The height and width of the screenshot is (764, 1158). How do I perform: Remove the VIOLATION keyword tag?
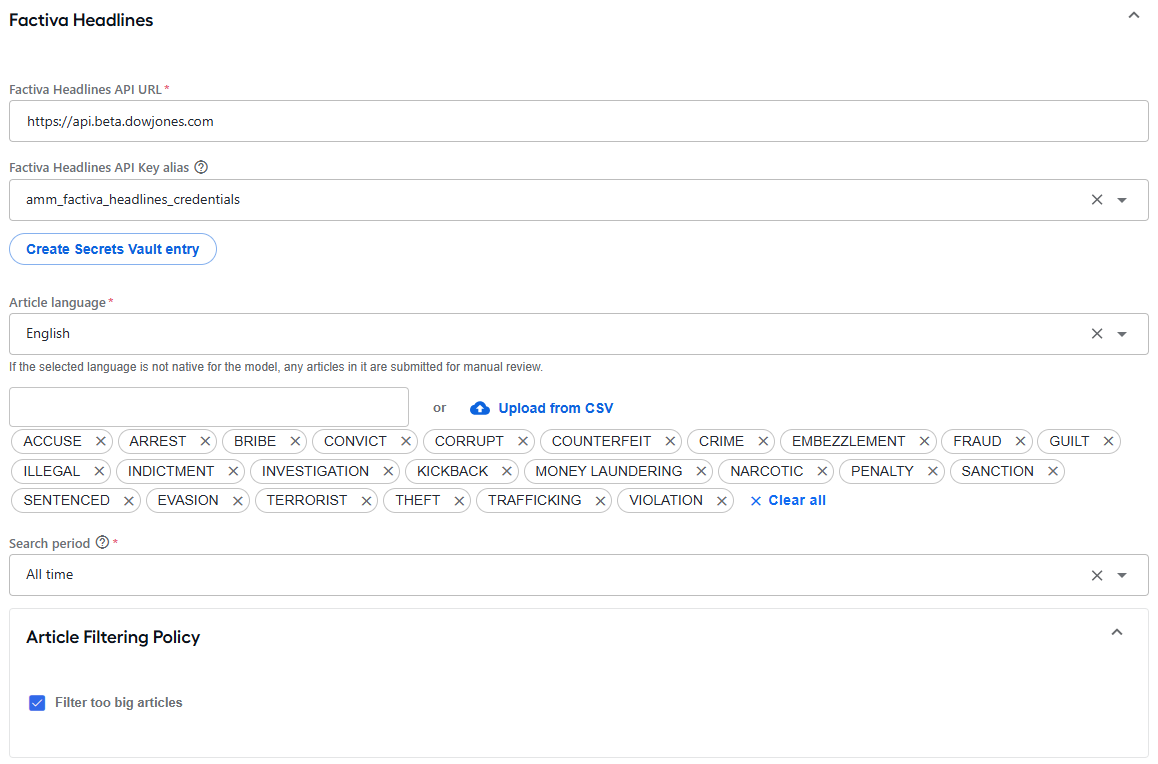tap(722, 500)
